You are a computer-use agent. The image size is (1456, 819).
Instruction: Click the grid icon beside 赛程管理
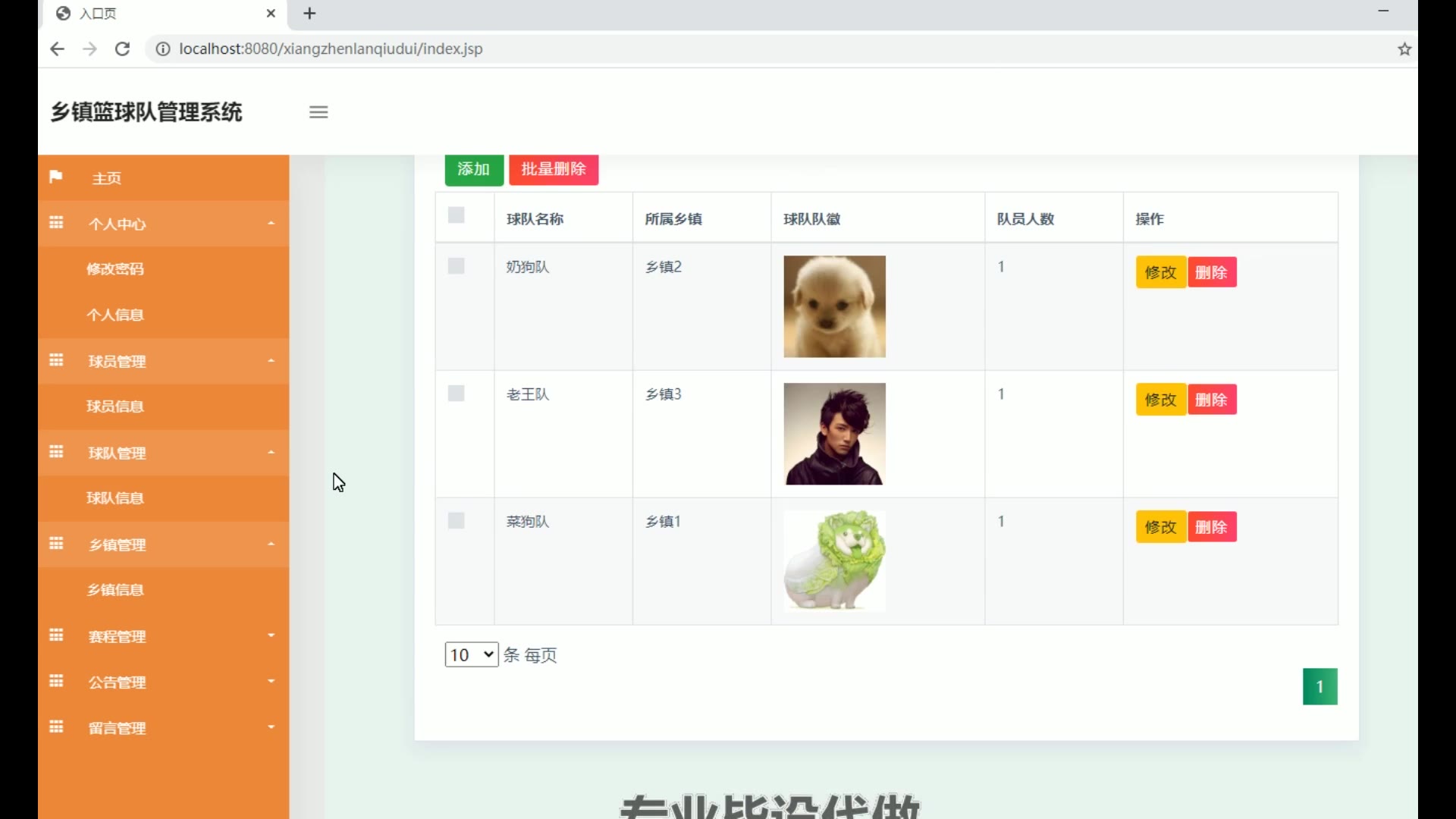tap(56, 635)
